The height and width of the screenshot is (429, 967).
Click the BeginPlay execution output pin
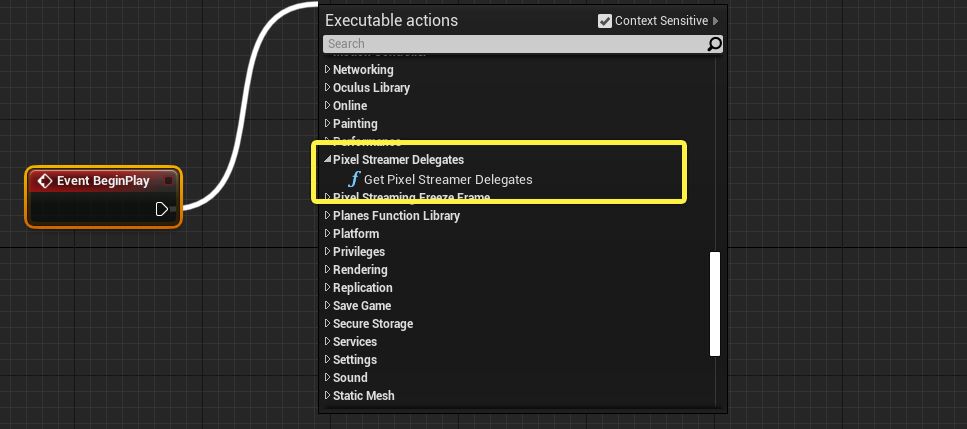[x=162, y=209]
